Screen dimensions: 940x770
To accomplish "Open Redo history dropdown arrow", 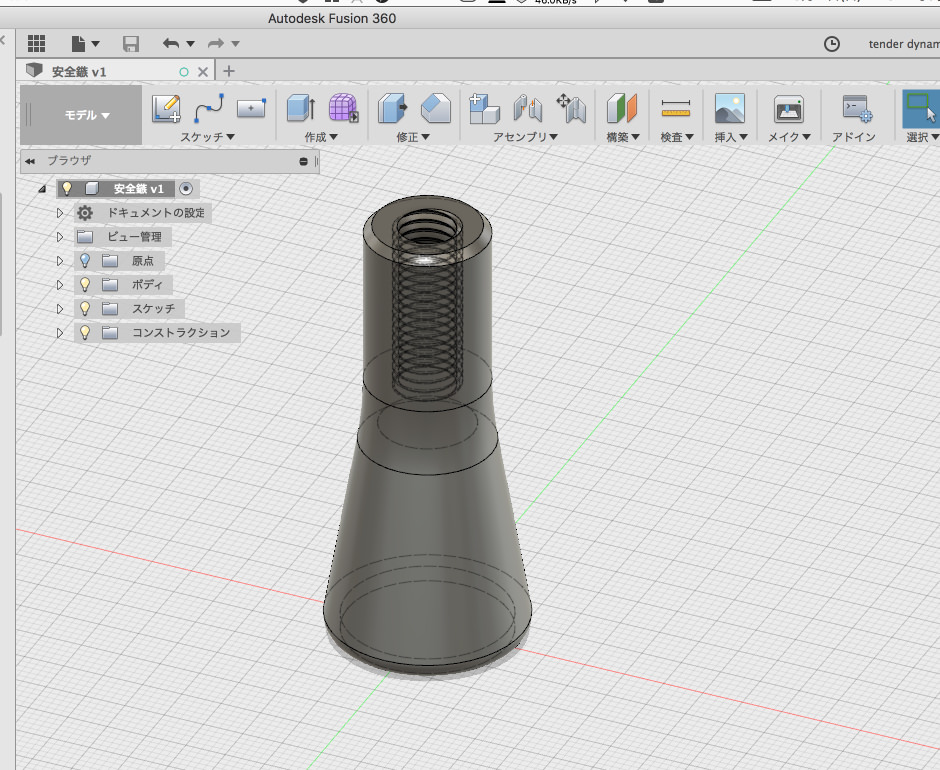I will [235, 44].
